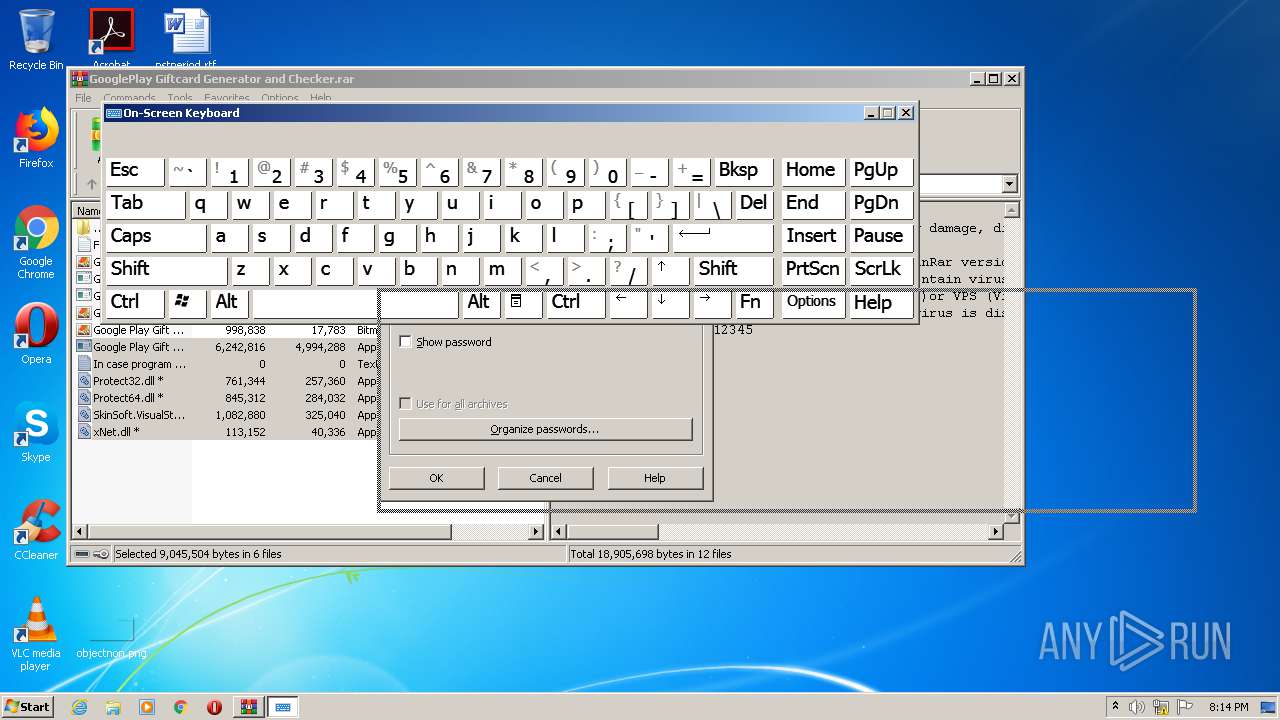Show hidden system tray icons

click(1115, 707)
